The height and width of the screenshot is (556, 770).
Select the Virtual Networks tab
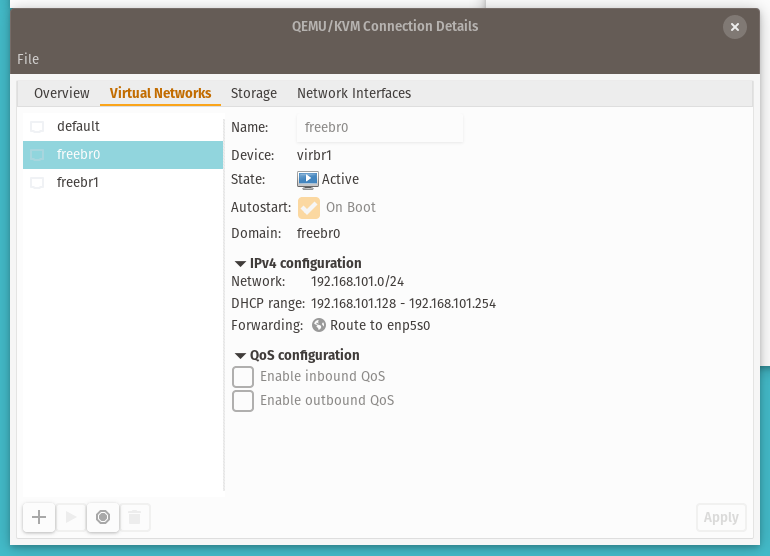click(x=161, y=93)
